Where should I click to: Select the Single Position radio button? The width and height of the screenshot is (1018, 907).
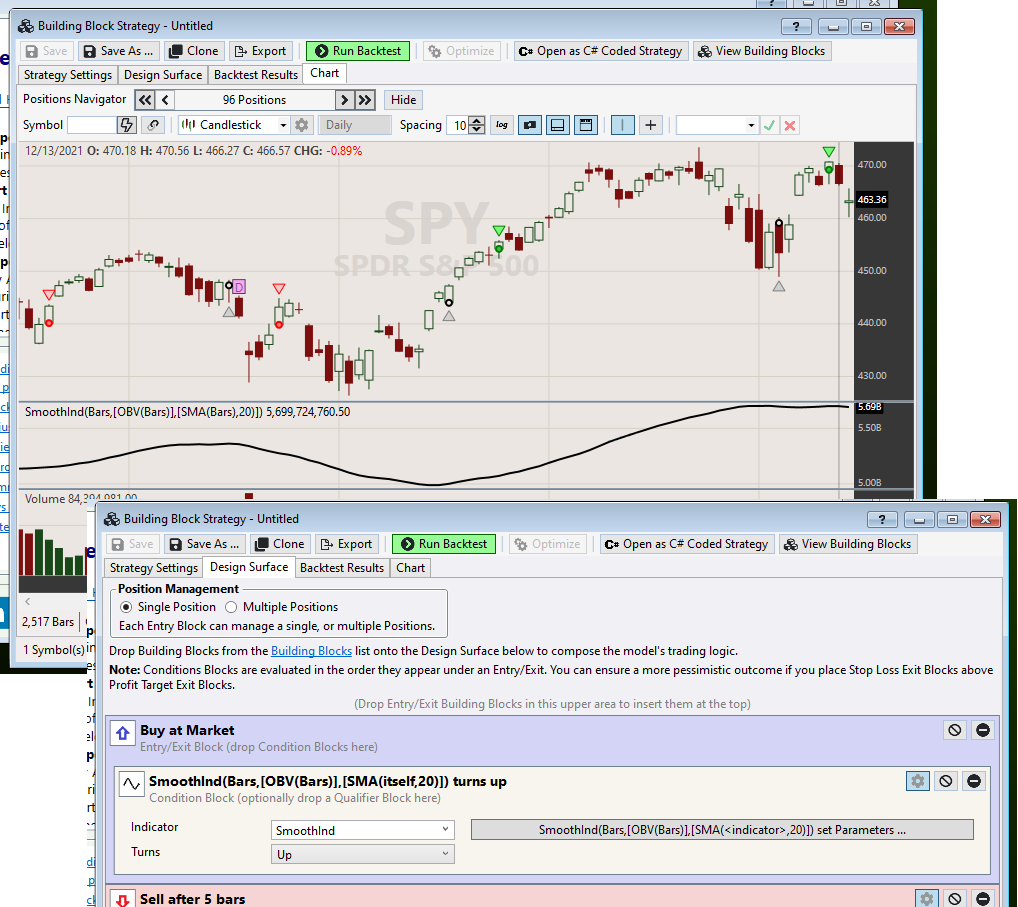[126, 607]
